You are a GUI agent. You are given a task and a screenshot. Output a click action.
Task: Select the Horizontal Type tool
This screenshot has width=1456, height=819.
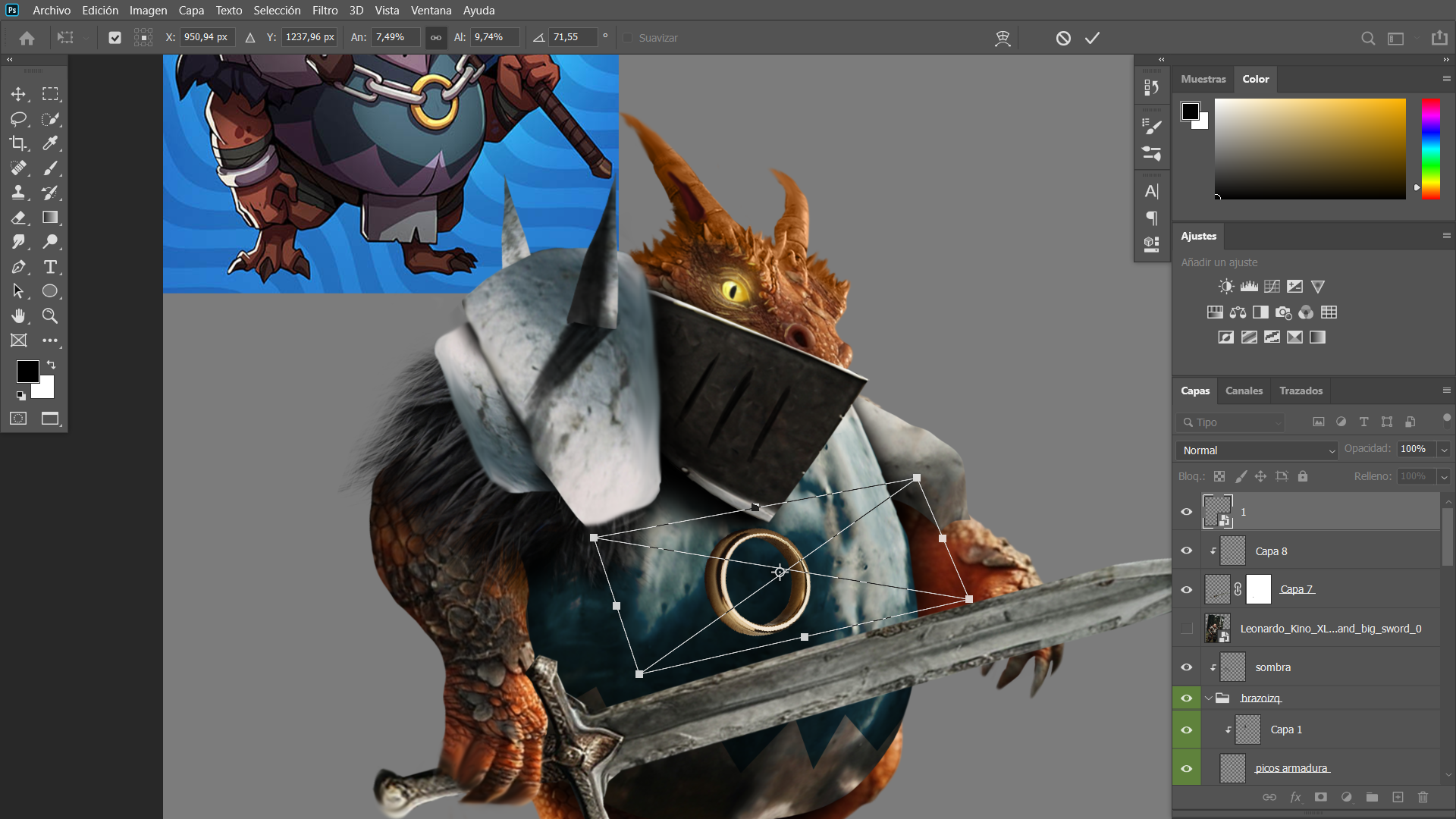coord(50,267)
